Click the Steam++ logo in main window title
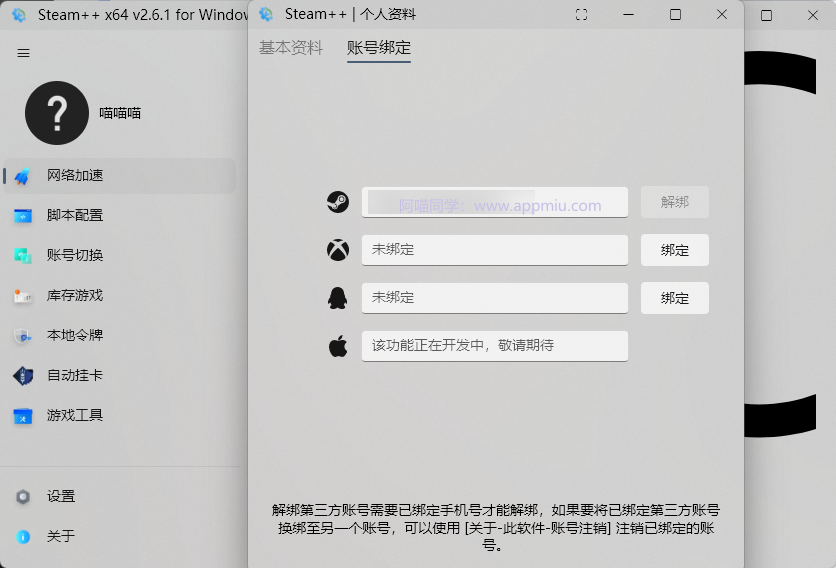Screen dimensions: 836x568 coord(19,15)
